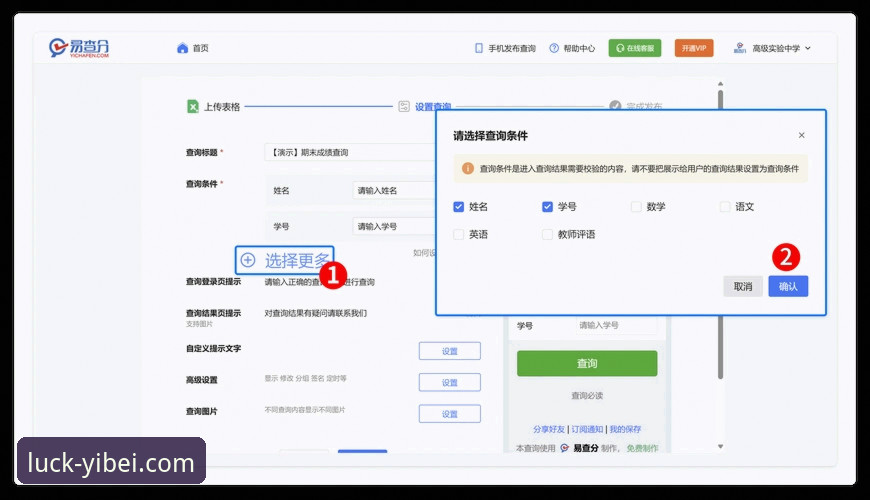Click 订阅通知 link
The height and width of the screenshot is (500, 870).
point(587,429)
